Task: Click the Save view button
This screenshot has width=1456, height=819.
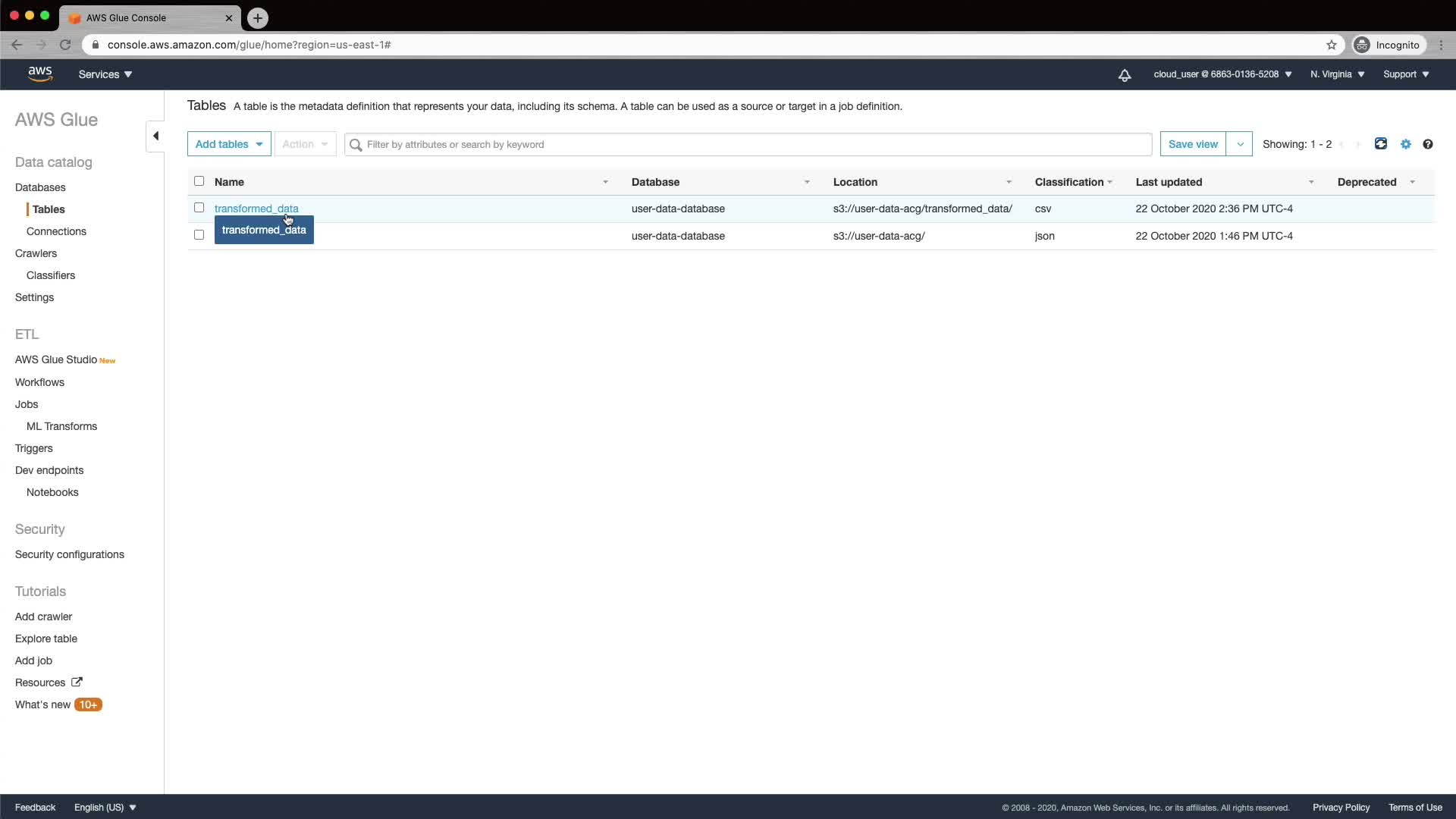Action: point(1193,144)
